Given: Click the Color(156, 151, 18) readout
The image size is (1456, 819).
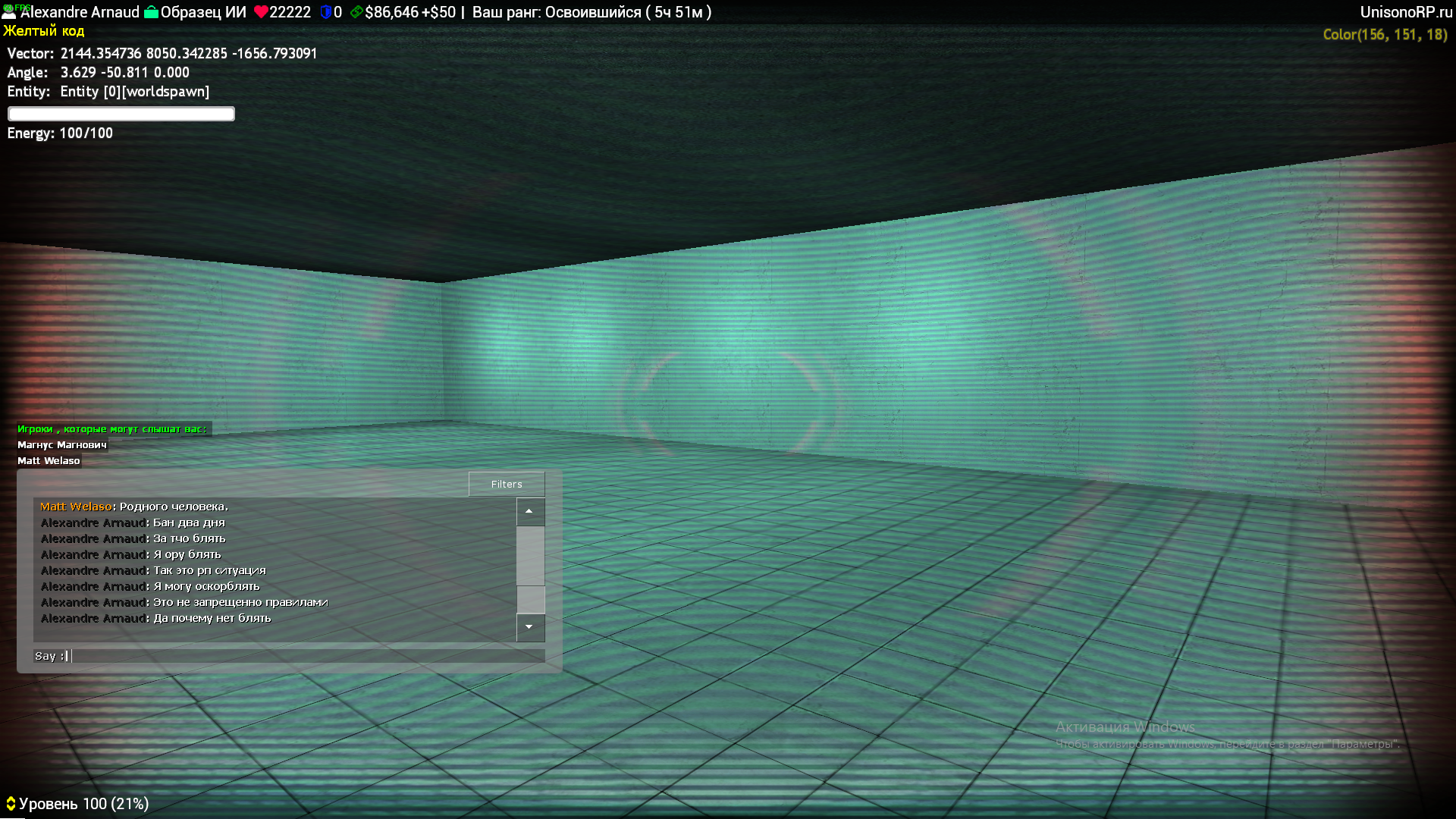Looking at the screenshot, I should [x=1385, y=35].
